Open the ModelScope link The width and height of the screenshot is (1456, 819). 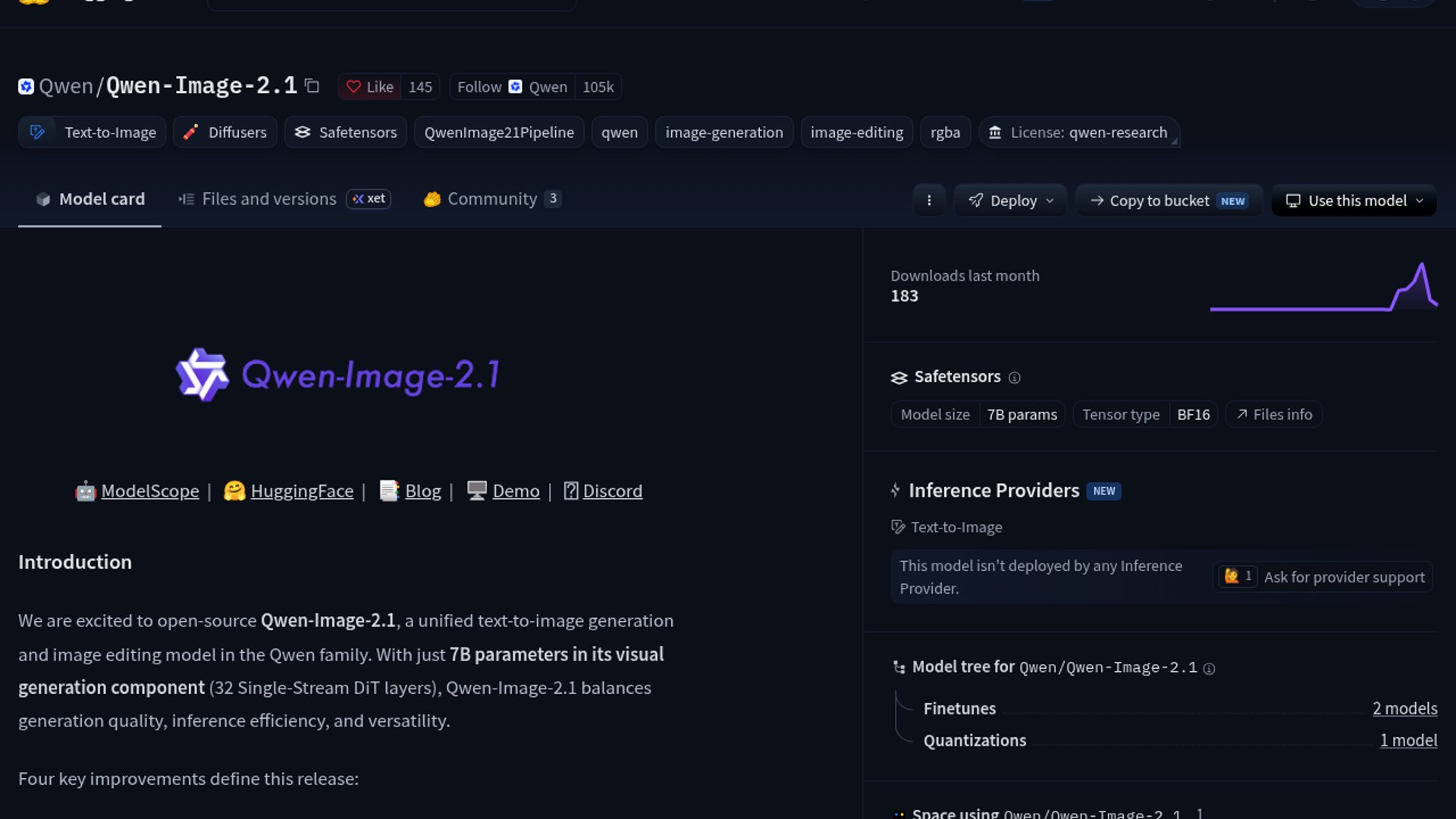(x=149, y=491)
